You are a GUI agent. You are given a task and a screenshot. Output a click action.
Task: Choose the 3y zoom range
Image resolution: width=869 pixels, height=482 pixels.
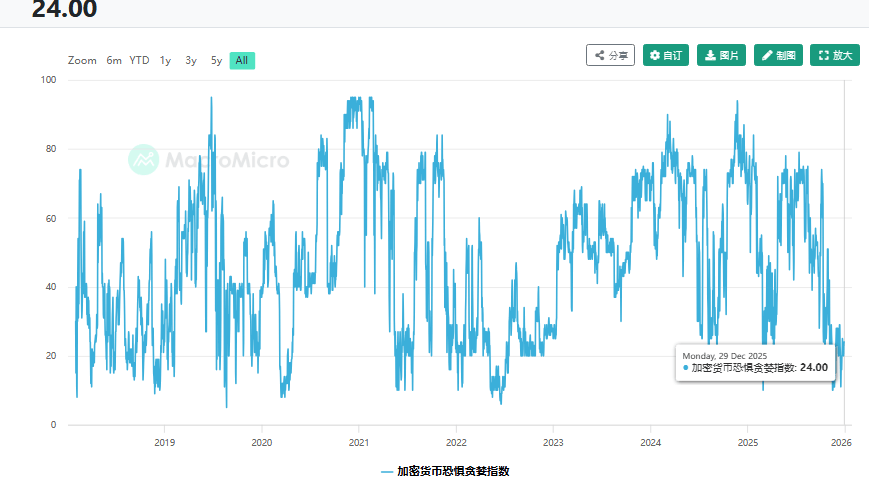191,61
